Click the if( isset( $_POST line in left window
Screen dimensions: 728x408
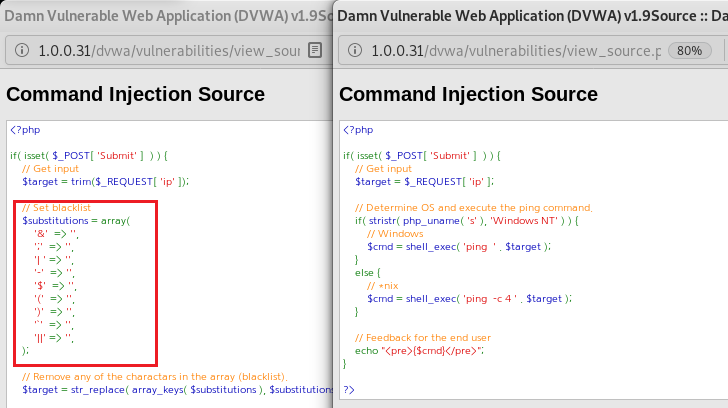point(89,155)
